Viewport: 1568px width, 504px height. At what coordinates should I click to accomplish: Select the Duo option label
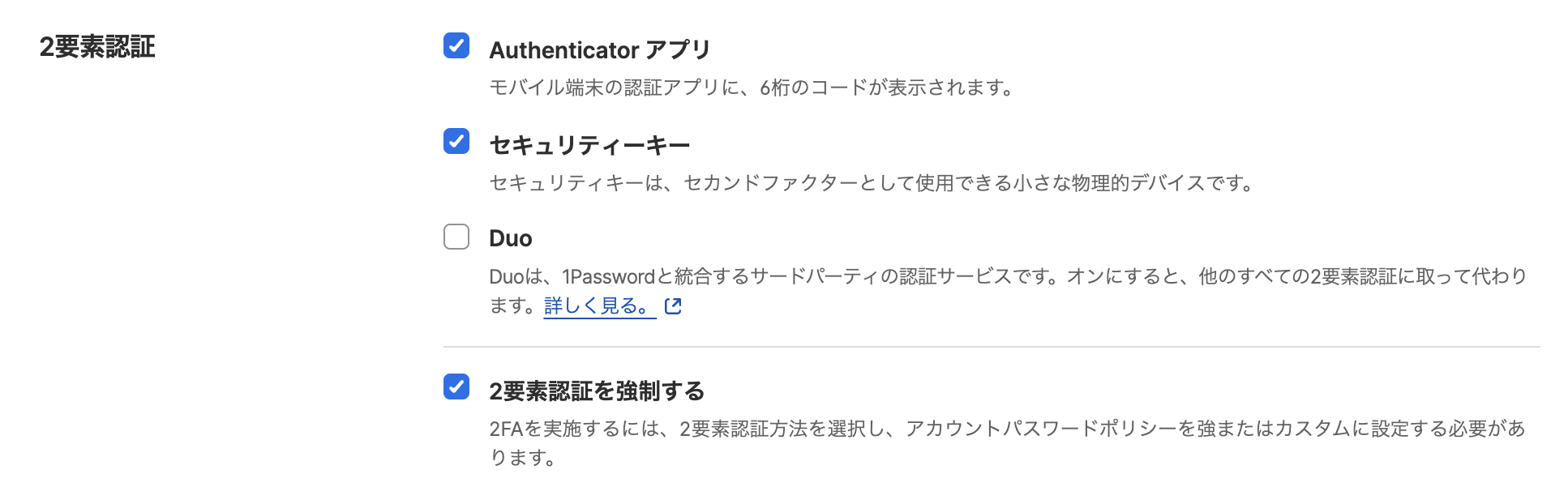(510, 238)
